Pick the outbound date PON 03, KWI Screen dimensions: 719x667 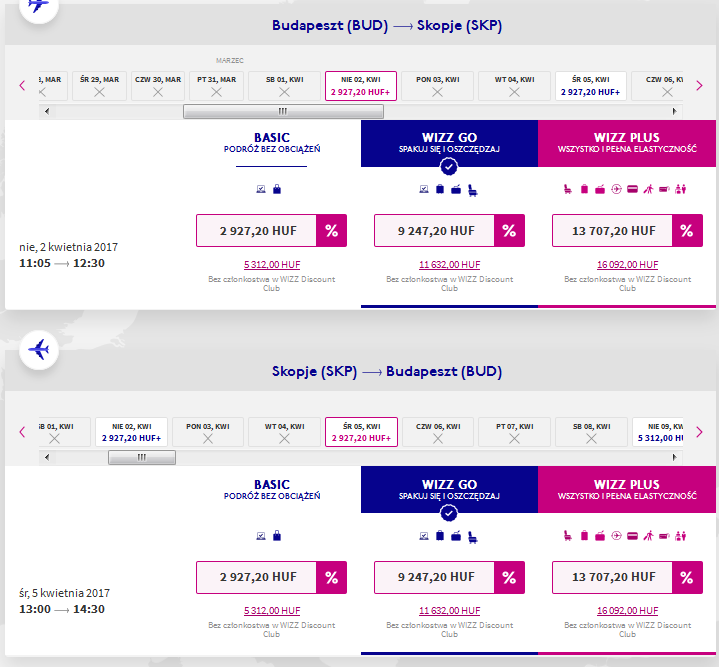(437, 86)
